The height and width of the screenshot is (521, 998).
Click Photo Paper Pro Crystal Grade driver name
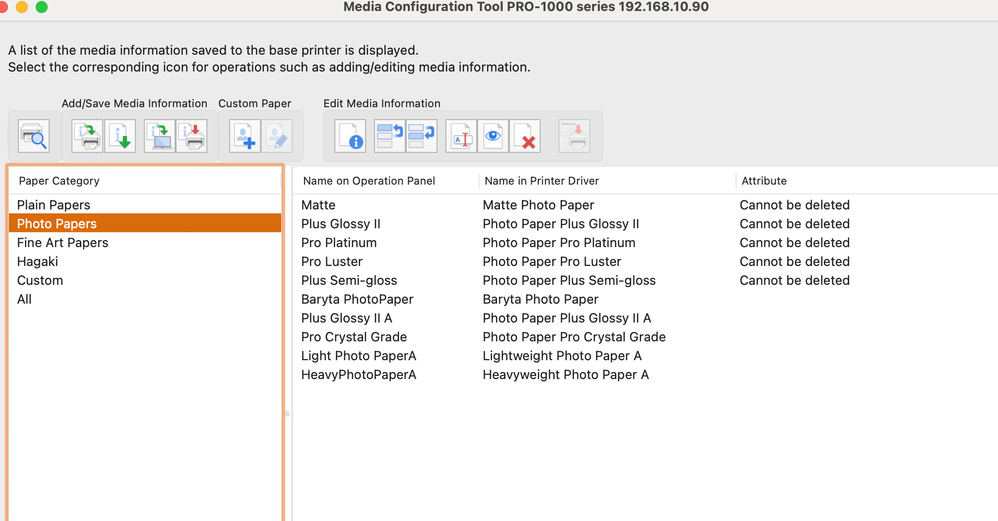574,337
